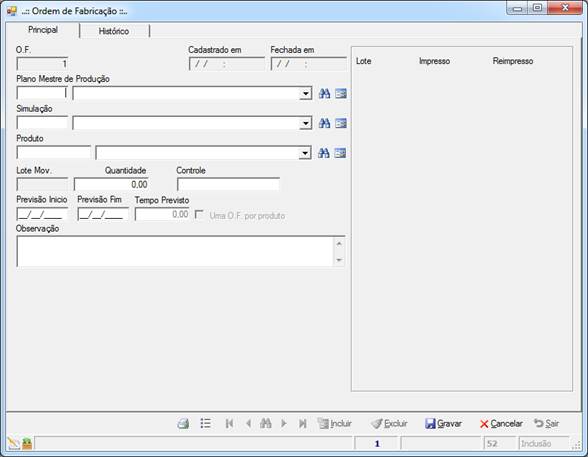The height and width of the screenshot is (457, 588).
Task: Click status bar text 'Inclusão'
Action: (544, 444)
